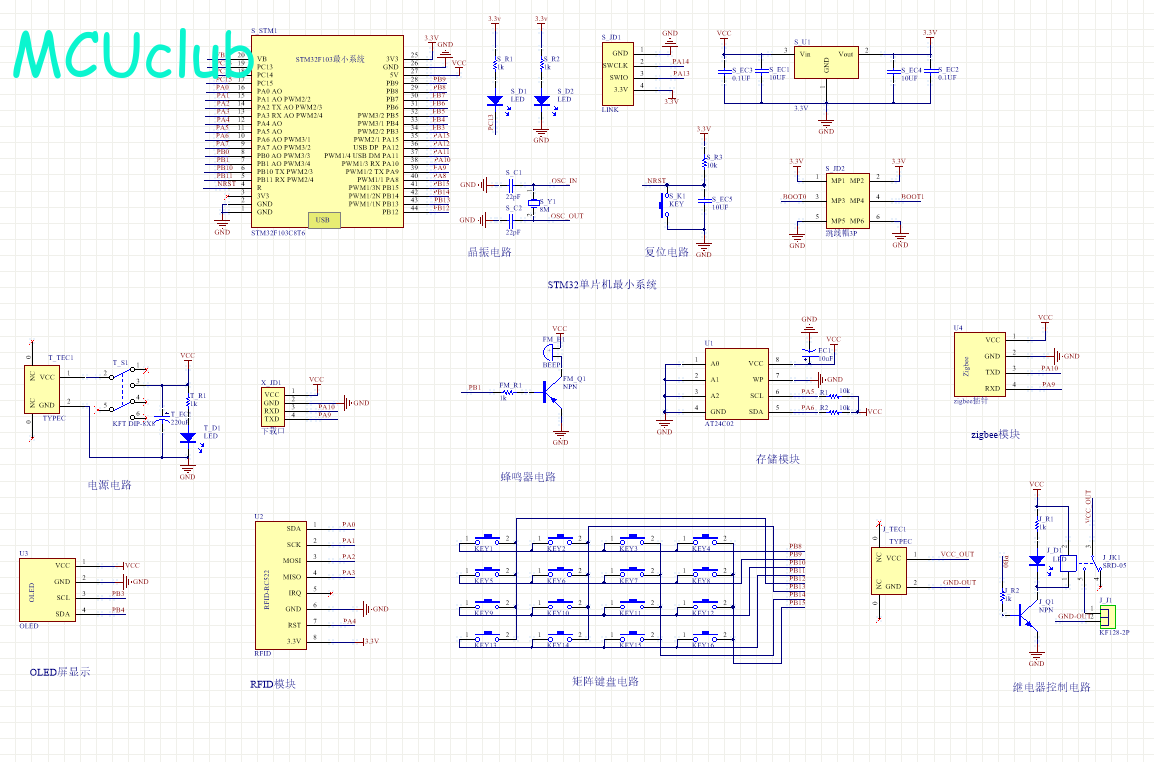Click the '电源电路' caption

110,484
